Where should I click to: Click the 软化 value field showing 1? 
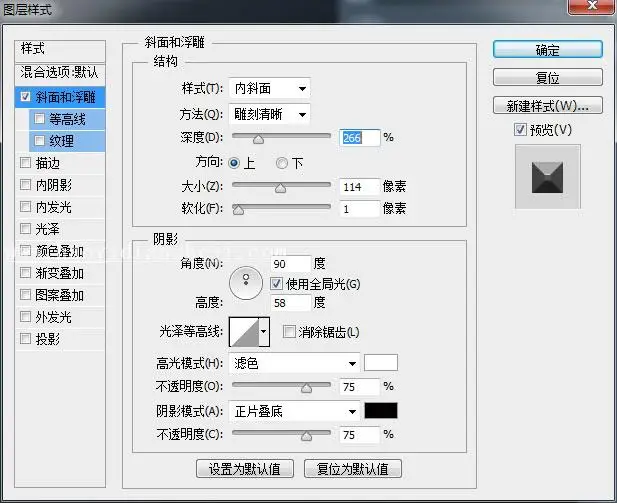click(360, 209)
